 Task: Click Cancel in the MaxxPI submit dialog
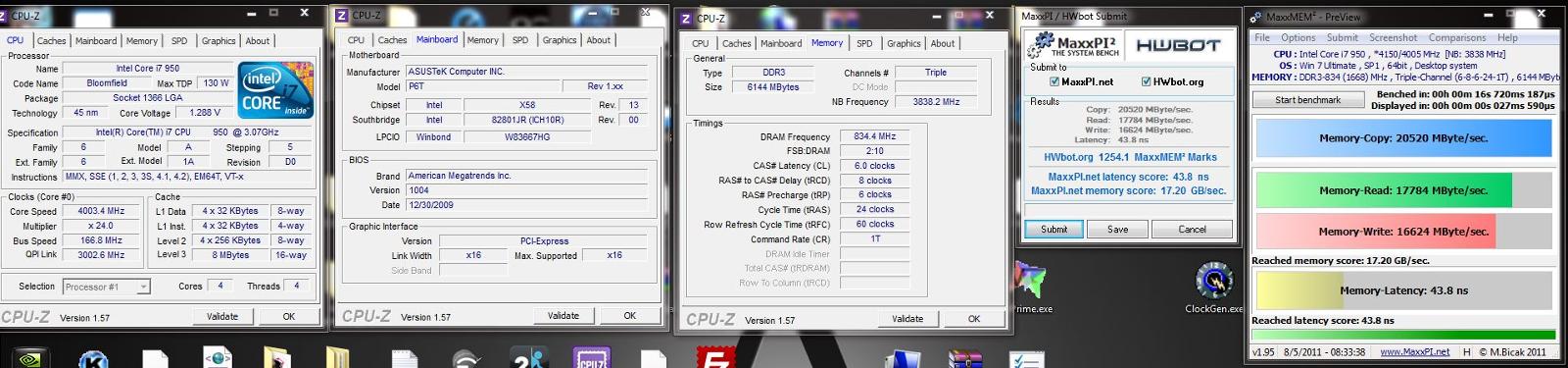[x=1193, y=229]
